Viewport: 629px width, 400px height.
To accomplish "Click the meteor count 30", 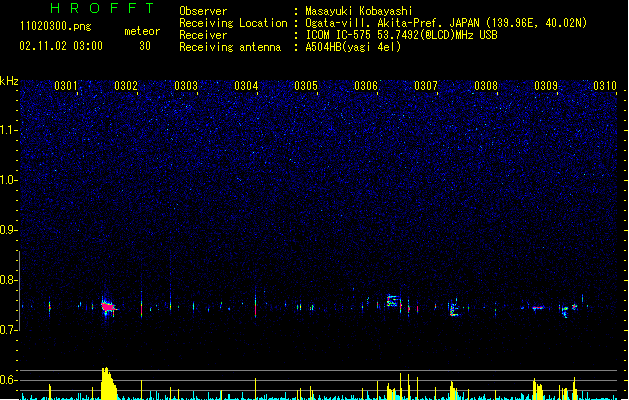I will point(145,46).
